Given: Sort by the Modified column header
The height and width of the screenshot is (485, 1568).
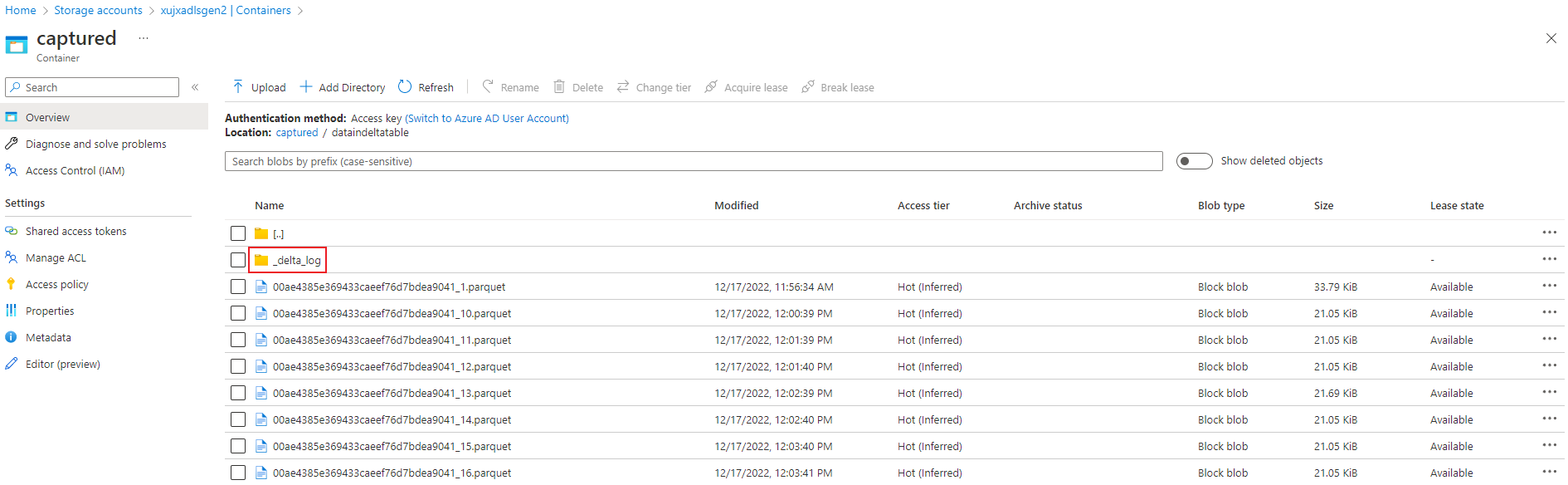Looking at the screenshot, I should pyautogui.click(x=737, y=205).
